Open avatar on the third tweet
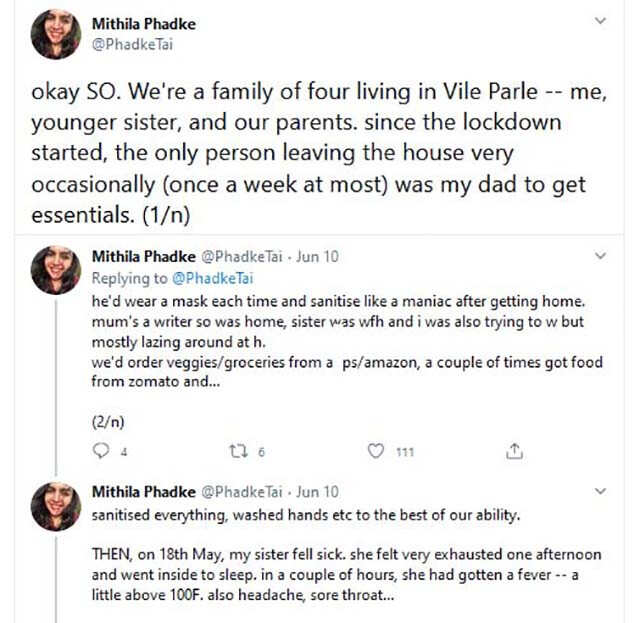The height and width of the screenshot is (623, 640). (56, 506)
